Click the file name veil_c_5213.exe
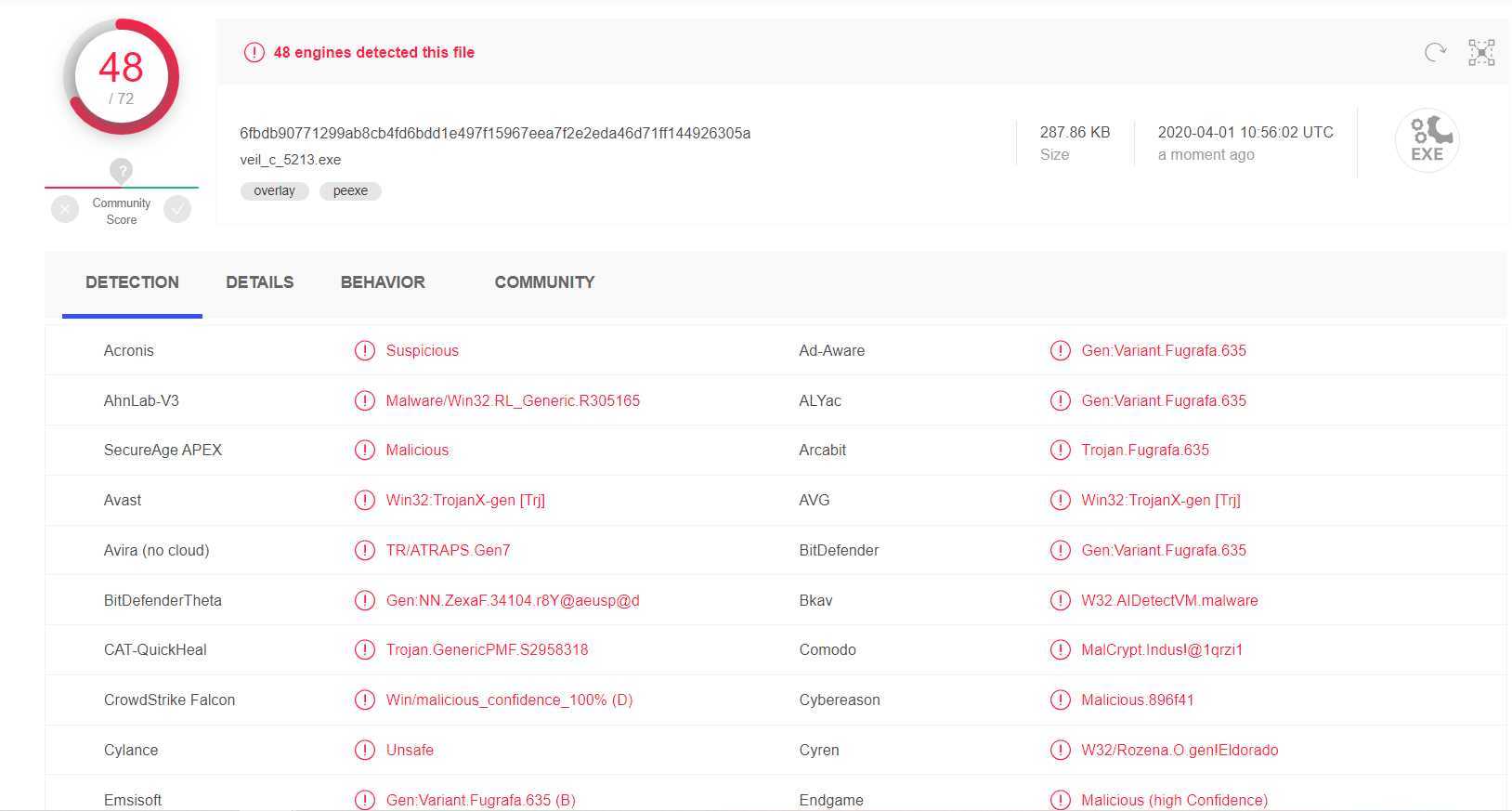 pyautogui.click(x=291, y=160)
